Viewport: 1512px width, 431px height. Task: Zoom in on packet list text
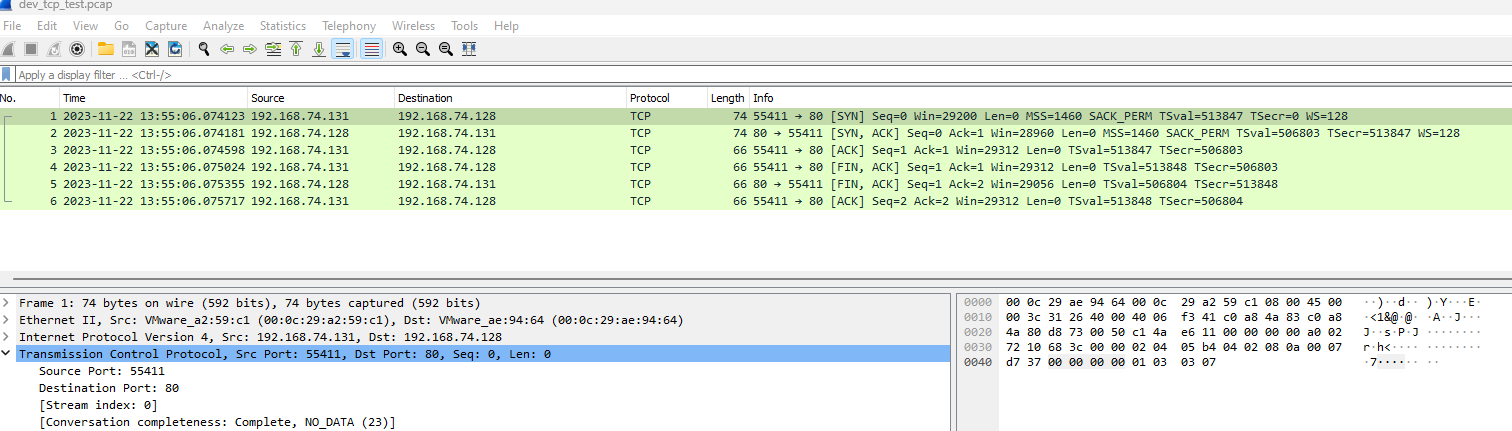(x=399, y=49)
